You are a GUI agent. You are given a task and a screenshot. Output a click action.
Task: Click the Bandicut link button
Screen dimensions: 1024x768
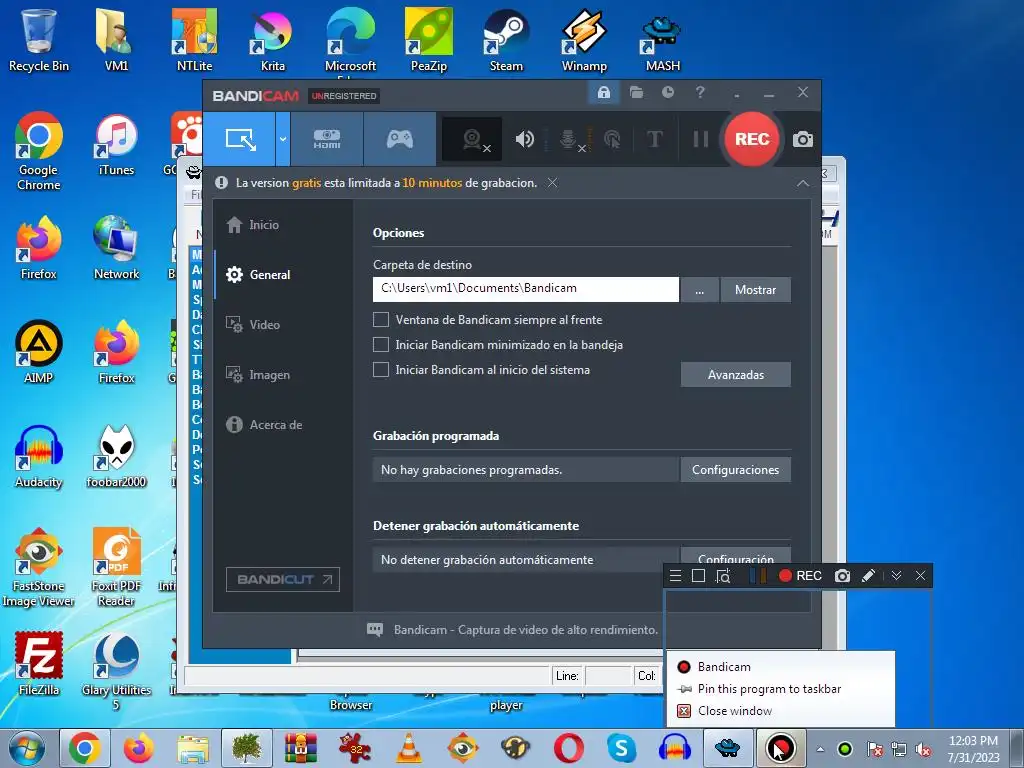[x=283, y=579]
